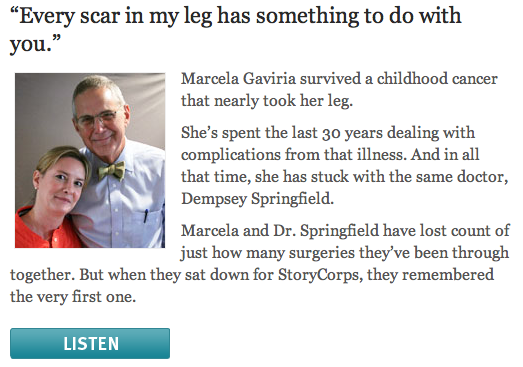Screen dimensions: 523x367
Task: Click the man's glasses in the photo
Action: coord(97,118)
